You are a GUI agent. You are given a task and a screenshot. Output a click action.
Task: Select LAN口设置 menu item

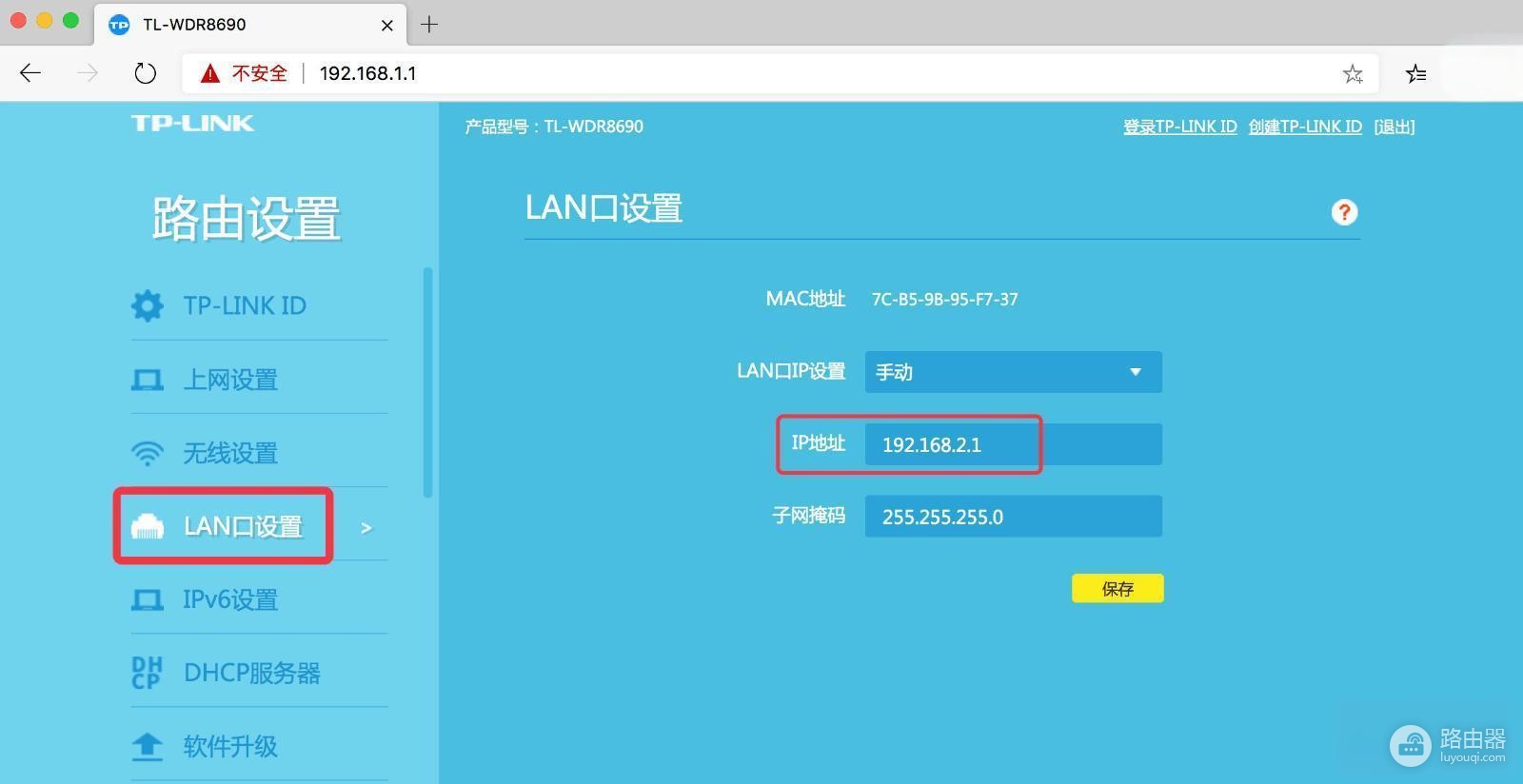(243, 526)
